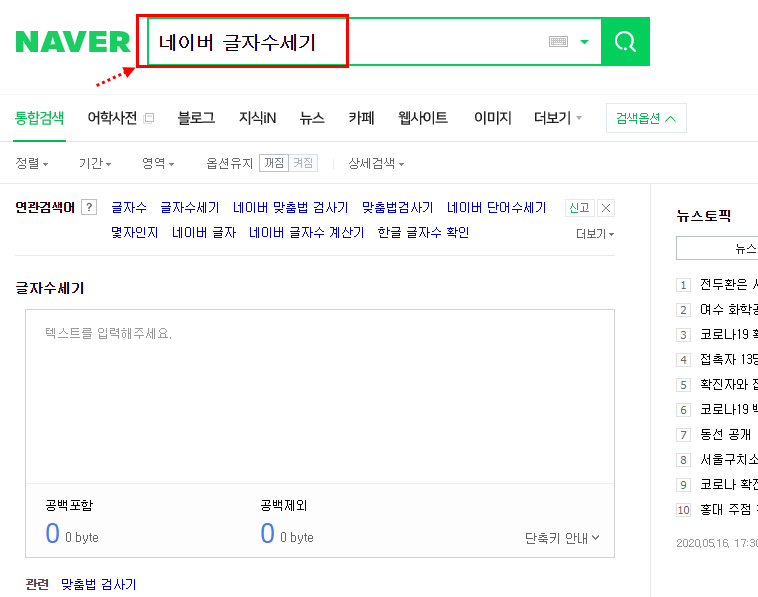Image resolution: width=758 pixels, height=597 pixels.
Task: Click the green search magnifier button
Action: [x=625, y=42]
